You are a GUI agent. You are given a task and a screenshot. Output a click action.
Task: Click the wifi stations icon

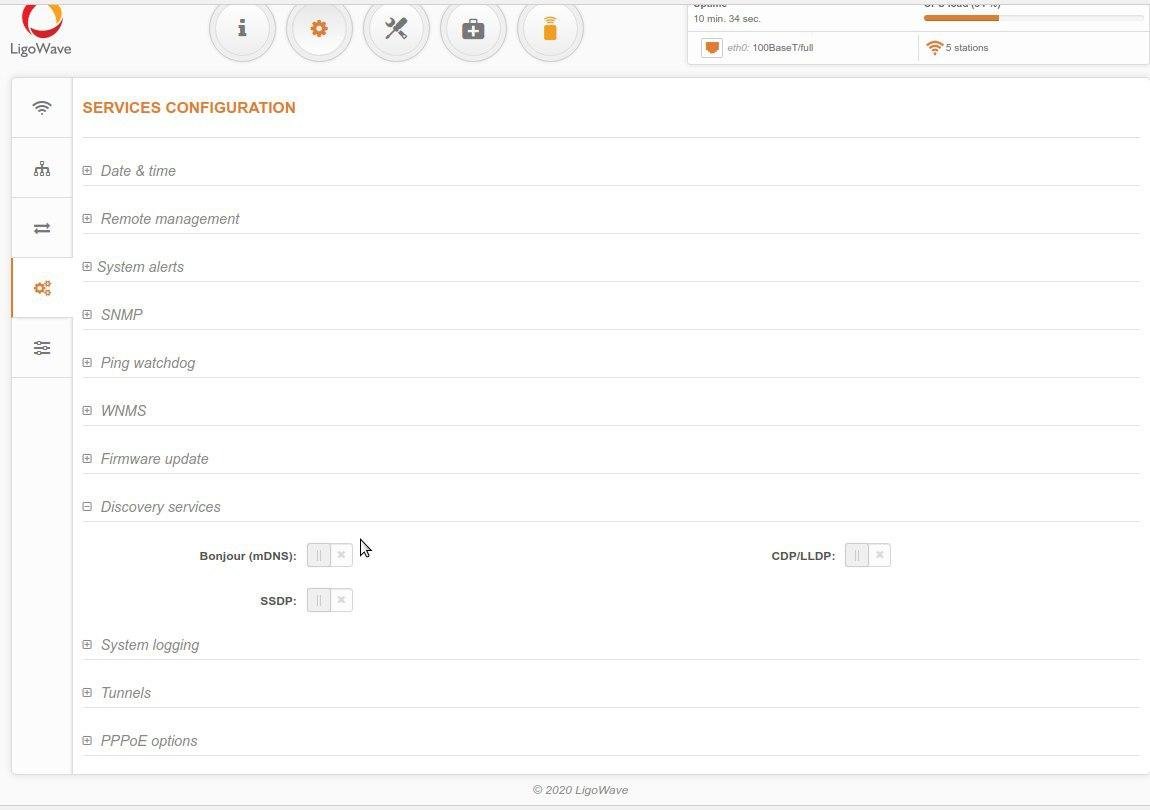click(x=934, y=48)
